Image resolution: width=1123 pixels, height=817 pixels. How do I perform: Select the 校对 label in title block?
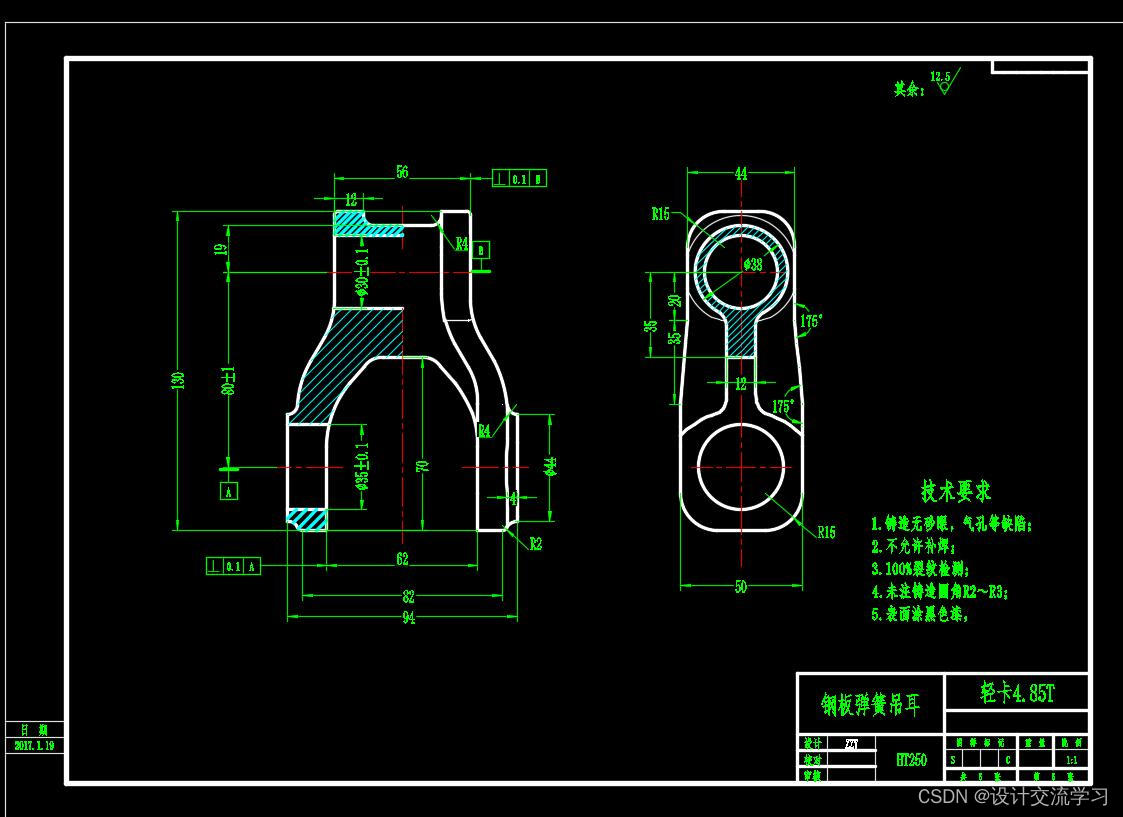point(813,759)
